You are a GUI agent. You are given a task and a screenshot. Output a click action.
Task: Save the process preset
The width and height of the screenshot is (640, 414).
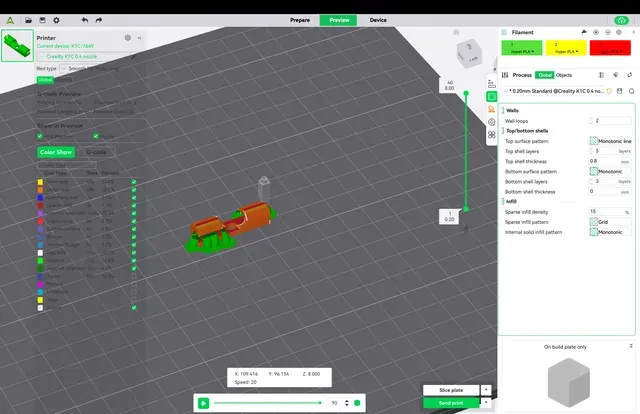pos(620,91)
